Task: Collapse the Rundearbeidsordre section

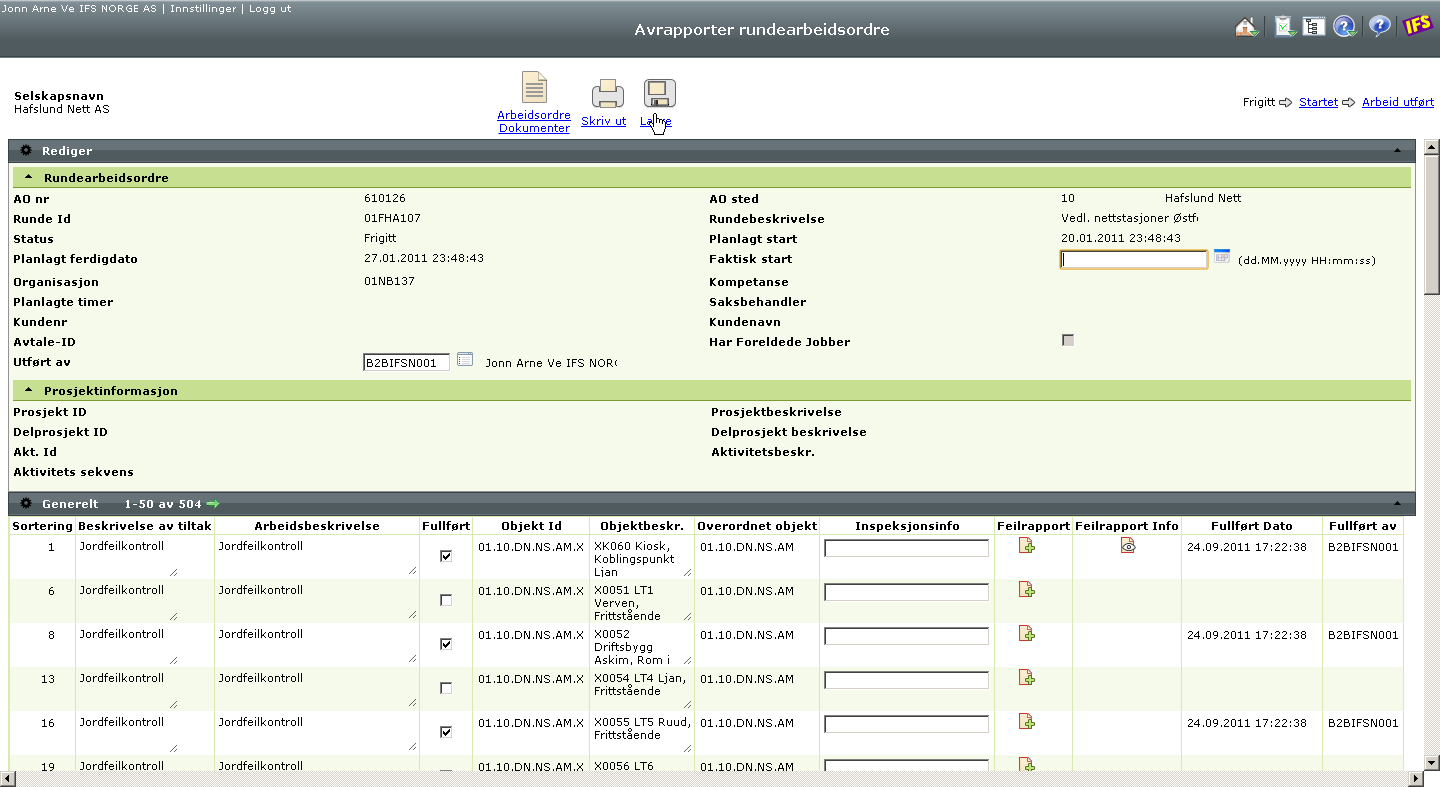Action: pos(29,177)
